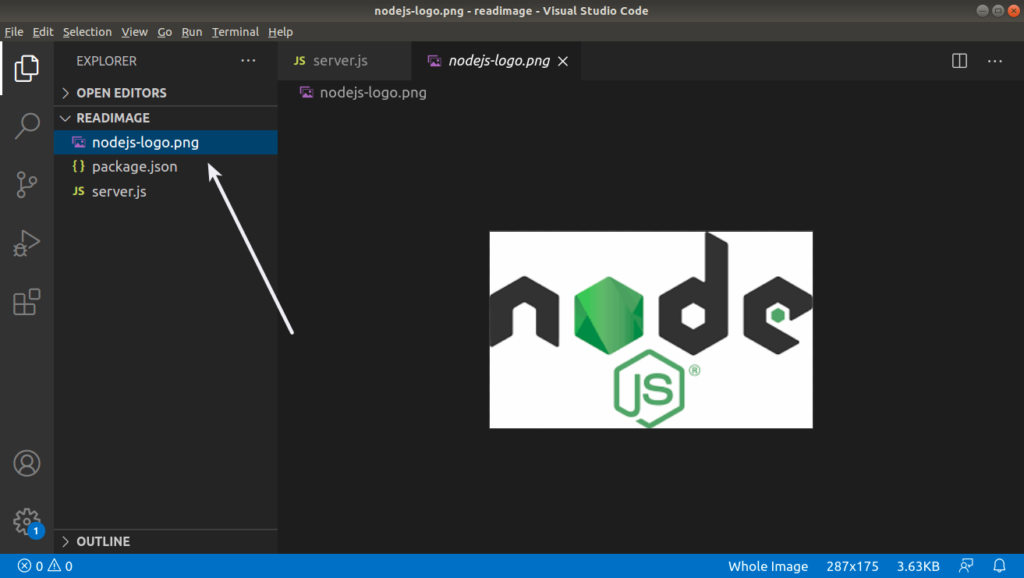Click the Explorer icon in the Activity Bar
The height and width of the screenshot is (578, 1024).
point(27,68)
